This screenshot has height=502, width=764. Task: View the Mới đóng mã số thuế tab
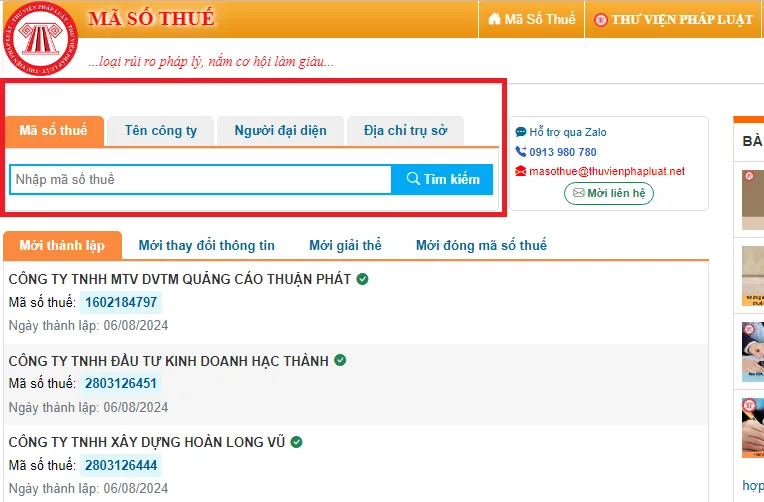[x=481, y=245]
